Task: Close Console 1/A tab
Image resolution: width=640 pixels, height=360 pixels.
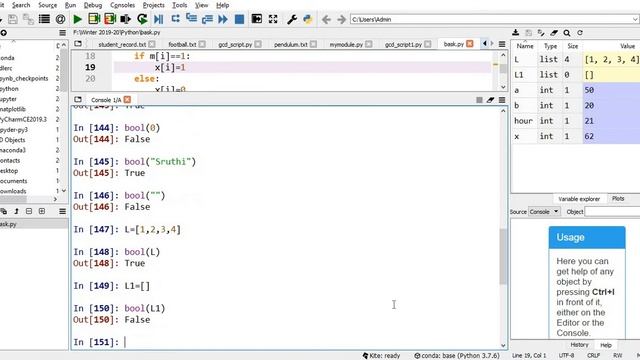Action: pos(127,100)
